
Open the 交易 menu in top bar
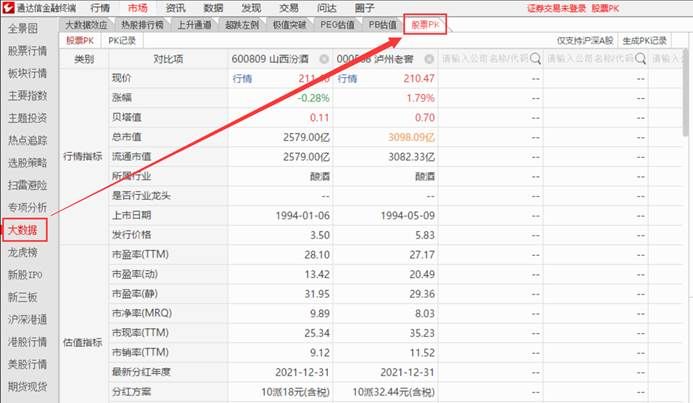pos(288,7)
